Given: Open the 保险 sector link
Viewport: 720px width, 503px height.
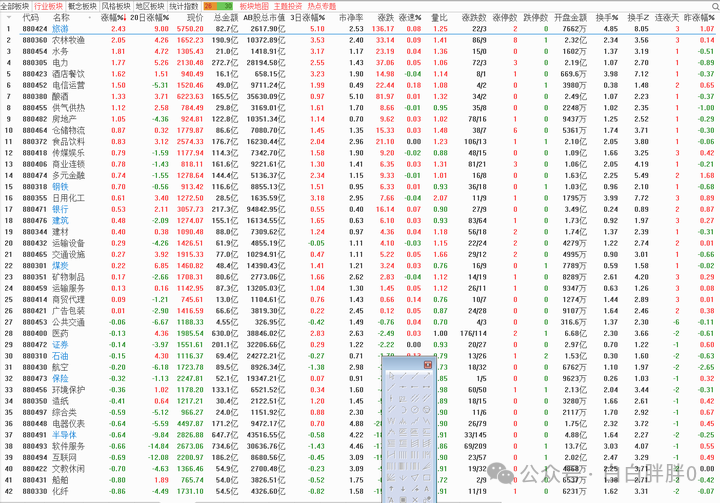Looking at the screenshot, I should (x=60, y=378).
